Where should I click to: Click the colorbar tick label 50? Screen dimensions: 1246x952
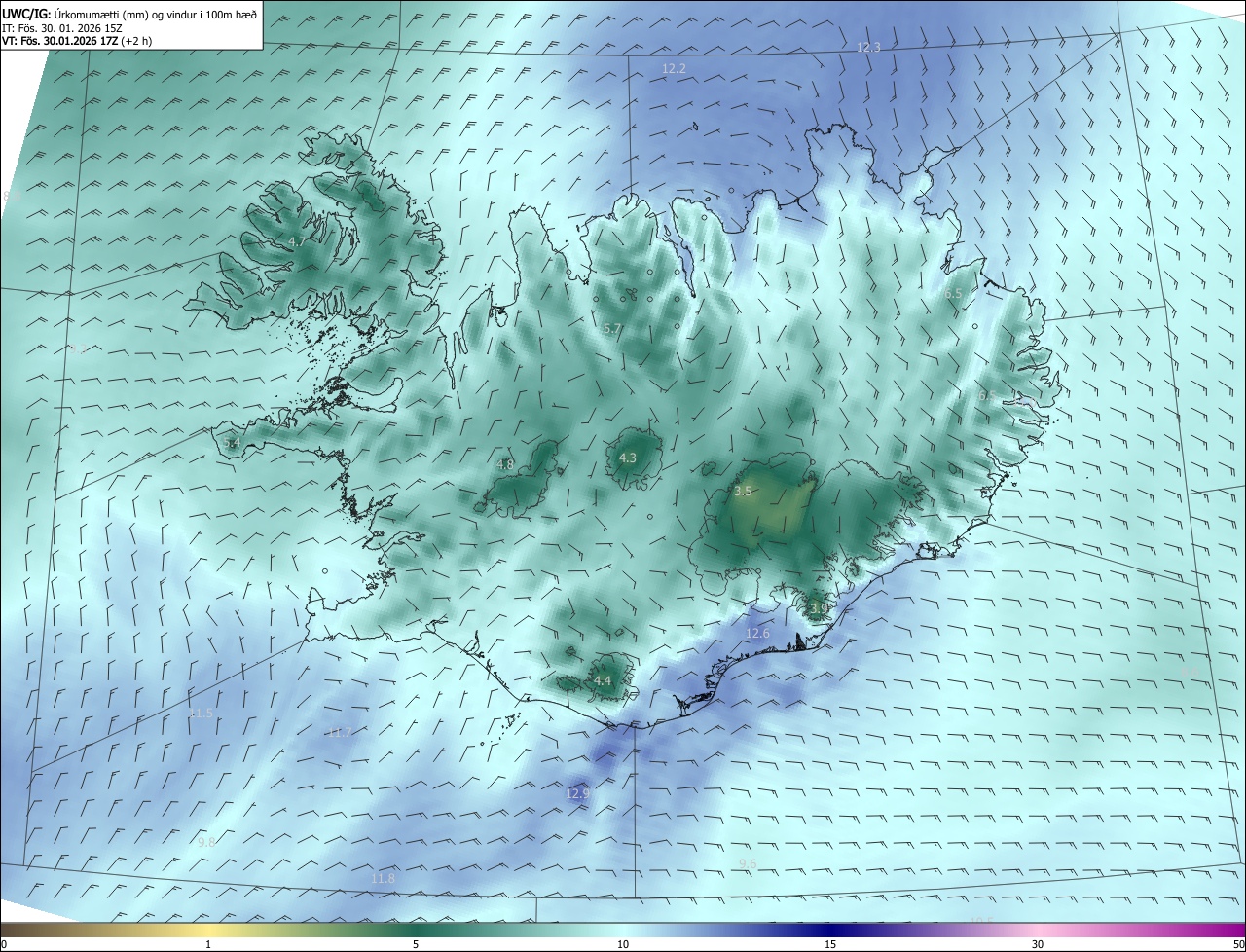pos(1238,945)
